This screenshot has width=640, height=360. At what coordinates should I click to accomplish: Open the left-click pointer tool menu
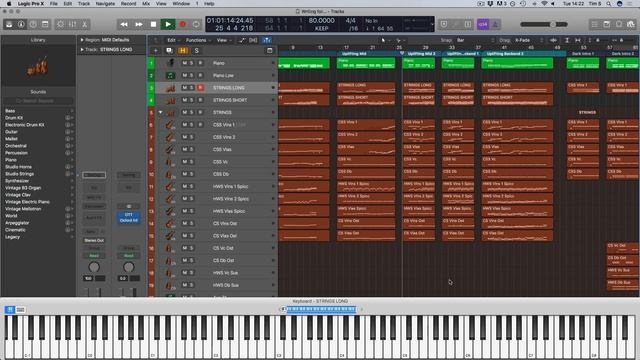click(384, 40)
